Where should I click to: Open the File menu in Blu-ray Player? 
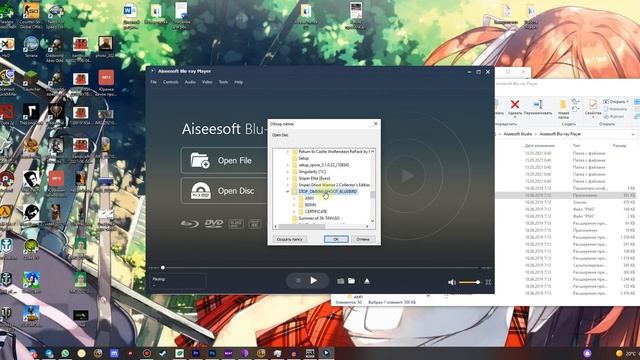click(x=153, y=82)
